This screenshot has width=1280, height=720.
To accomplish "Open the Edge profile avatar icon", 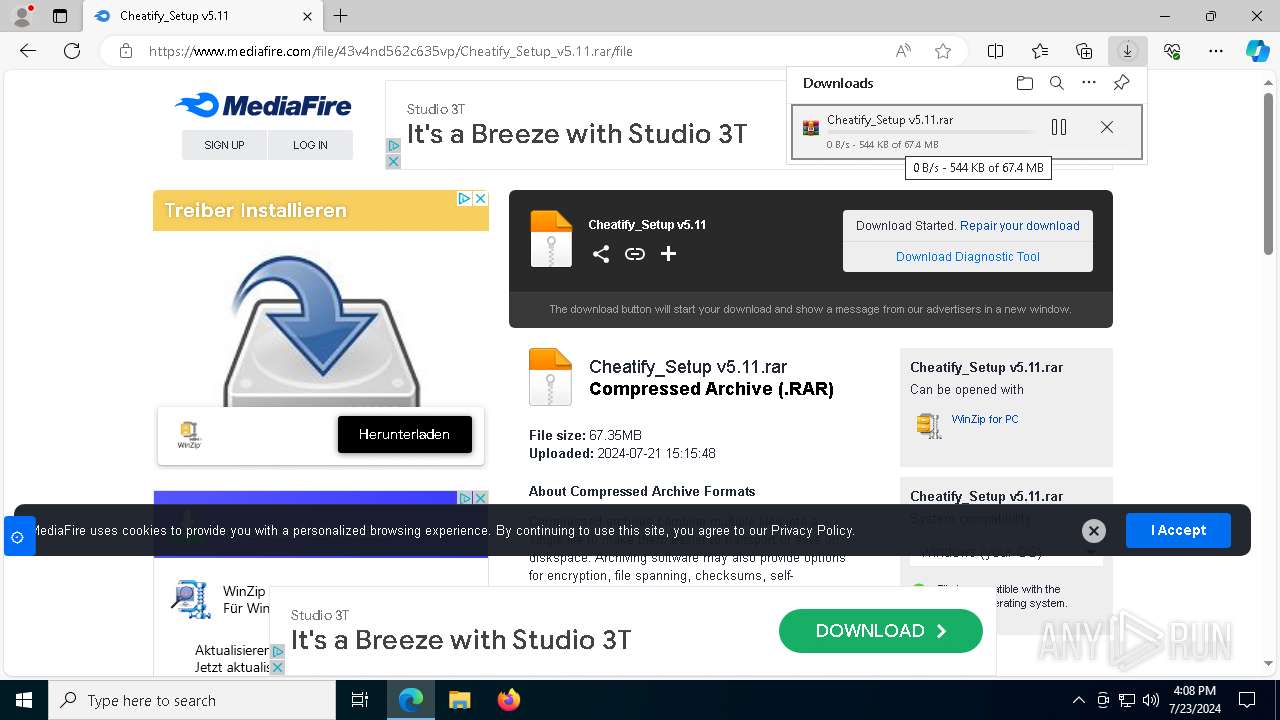I will [22, 16].
